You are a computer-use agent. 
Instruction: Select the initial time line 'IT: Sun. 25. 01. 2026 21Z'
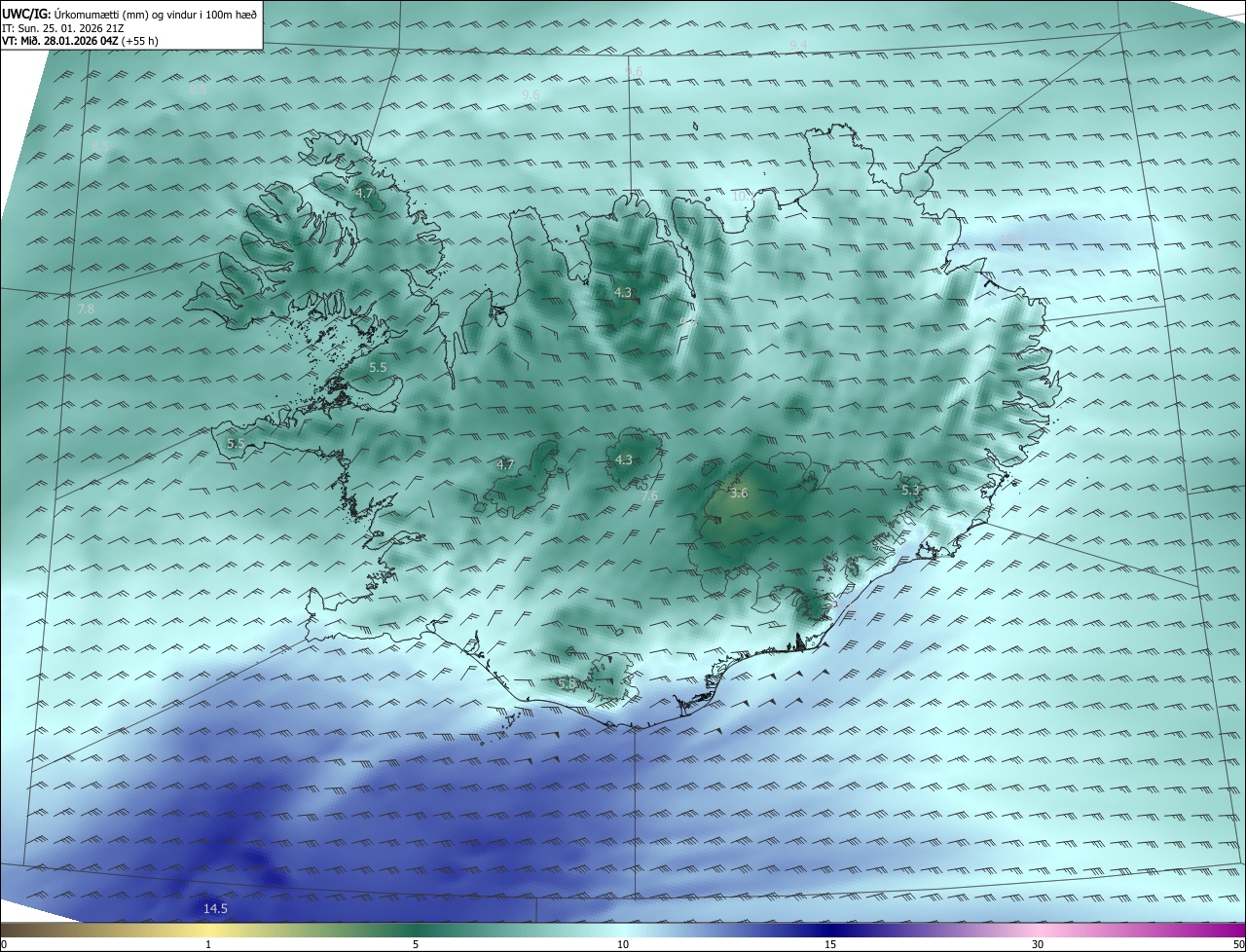pyautogui.click(x=61, y=28)
